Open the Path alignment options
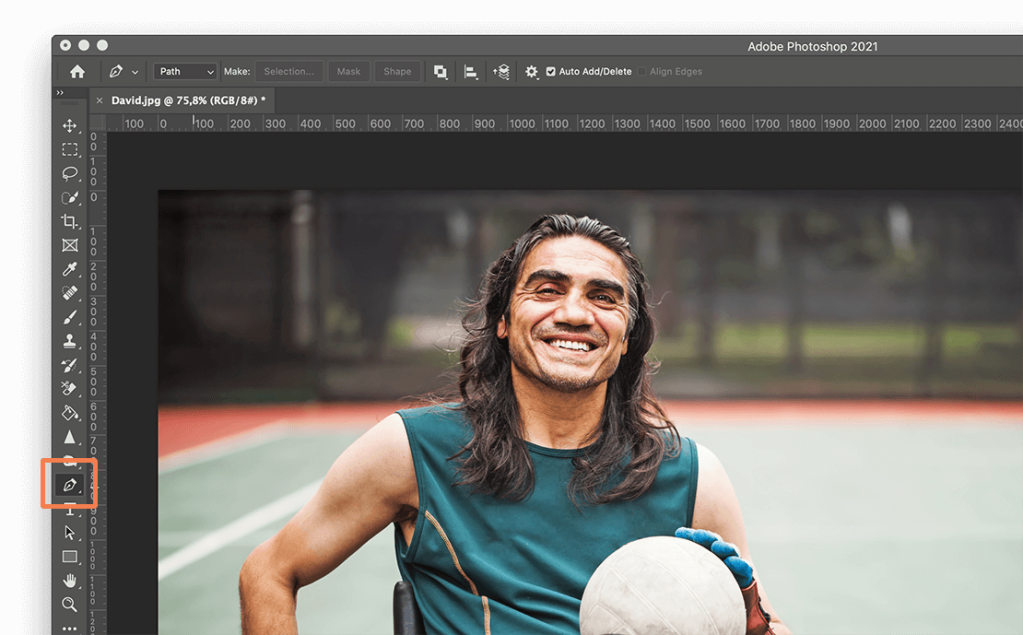The image size is (1023, 635). click(470, 72)
